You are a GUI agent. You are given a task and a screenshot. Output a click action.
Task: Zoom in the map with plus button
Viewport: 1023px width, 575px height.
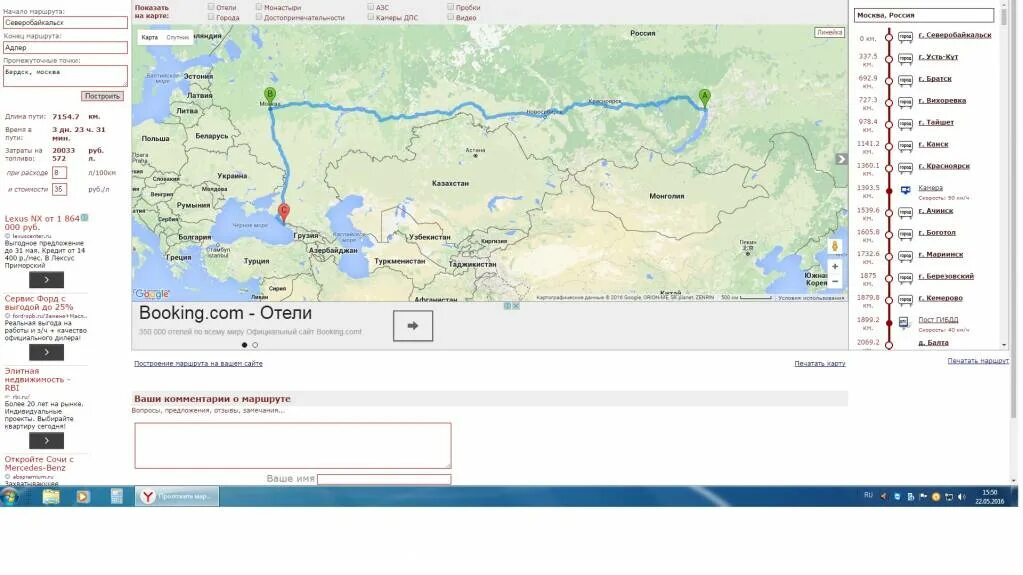click(x=834, y=266)
